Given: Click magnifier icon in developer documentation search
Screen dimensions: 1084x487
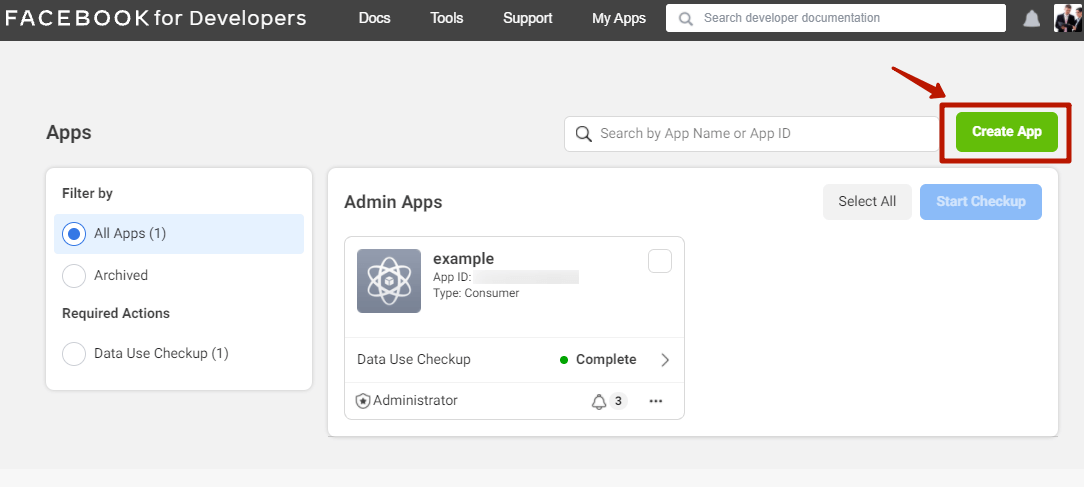Looking at the screenshot, I should 686,19.
